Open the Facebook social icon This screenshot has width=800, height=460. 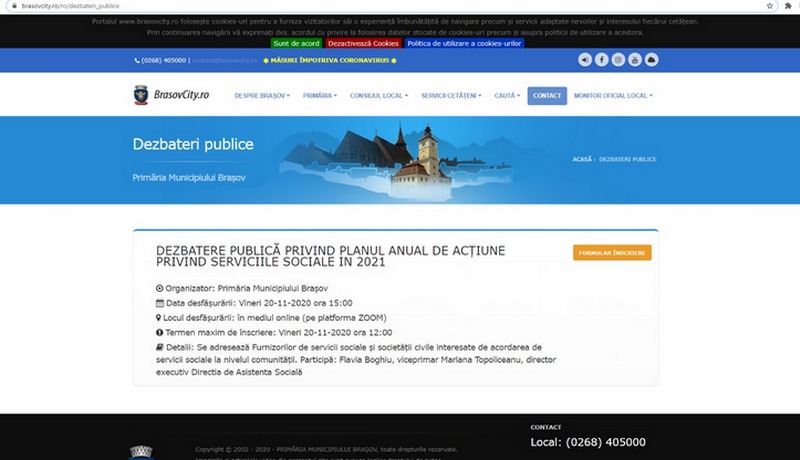point(602,60)
